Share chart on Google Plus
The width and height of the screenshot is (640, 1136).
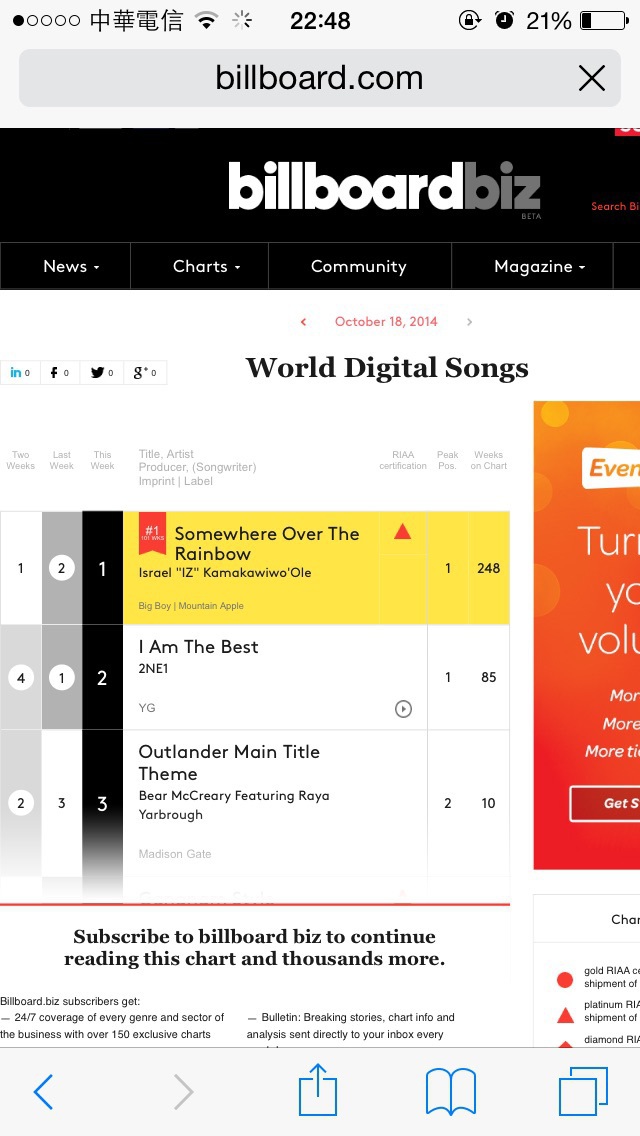(x=146, y=373)
